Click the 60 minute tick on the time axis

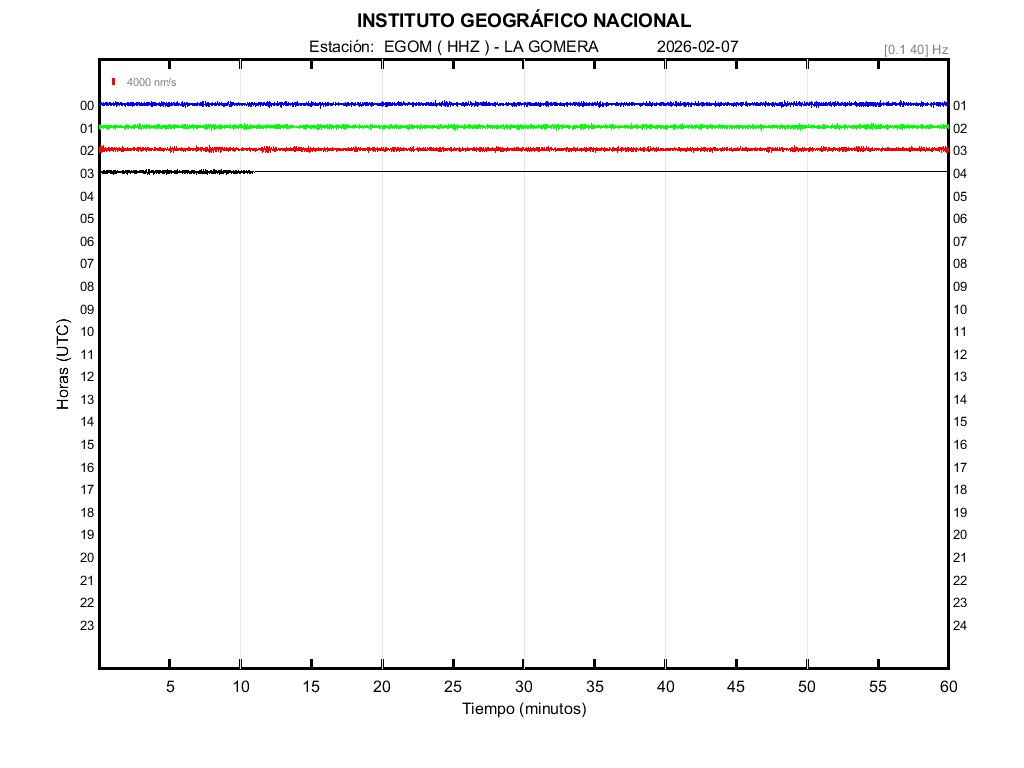coord(947,686)
